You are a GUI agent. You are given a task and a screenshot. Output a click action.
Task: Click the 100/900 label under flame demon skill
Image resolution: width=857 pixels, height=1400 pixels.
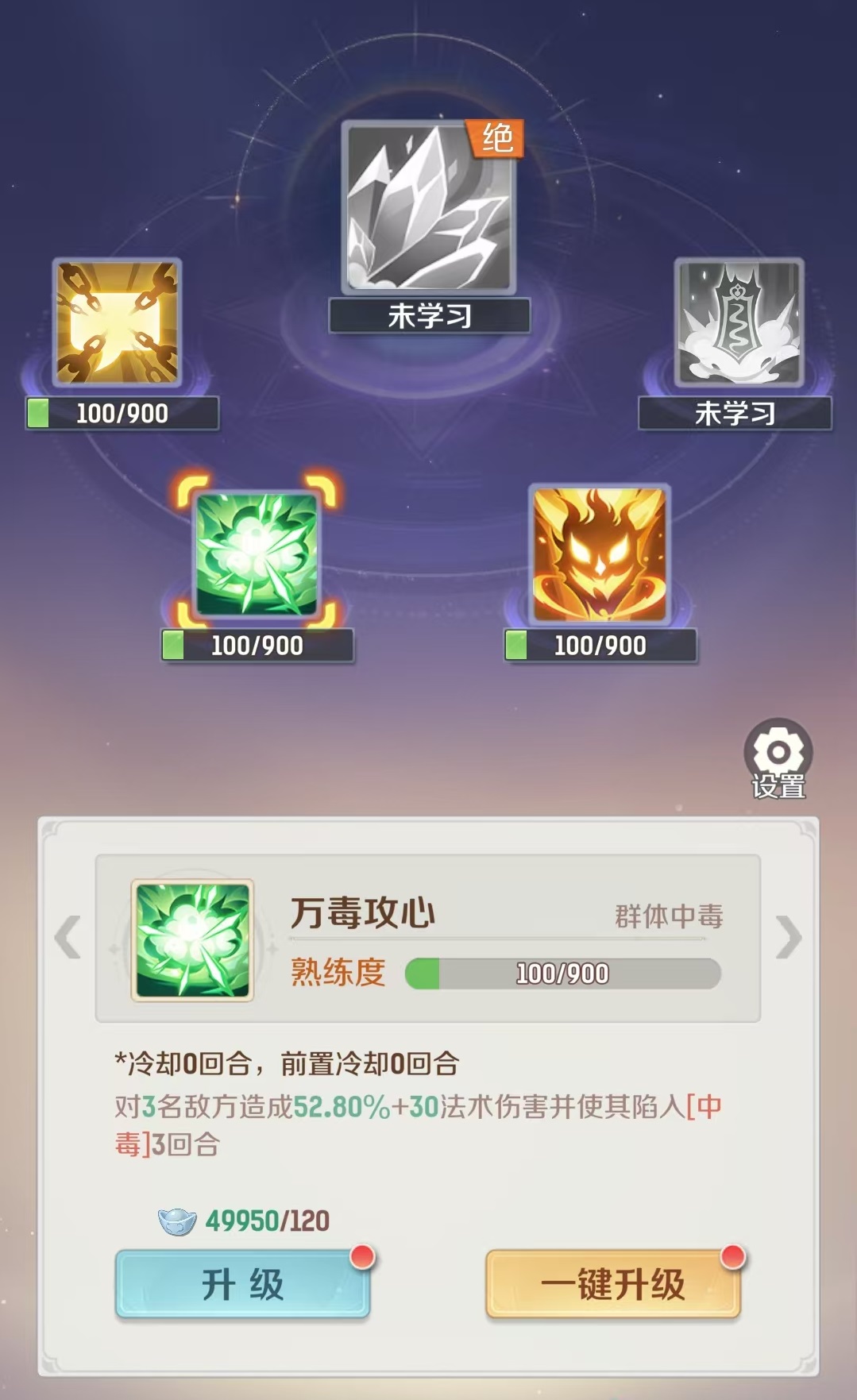point(600,646)
